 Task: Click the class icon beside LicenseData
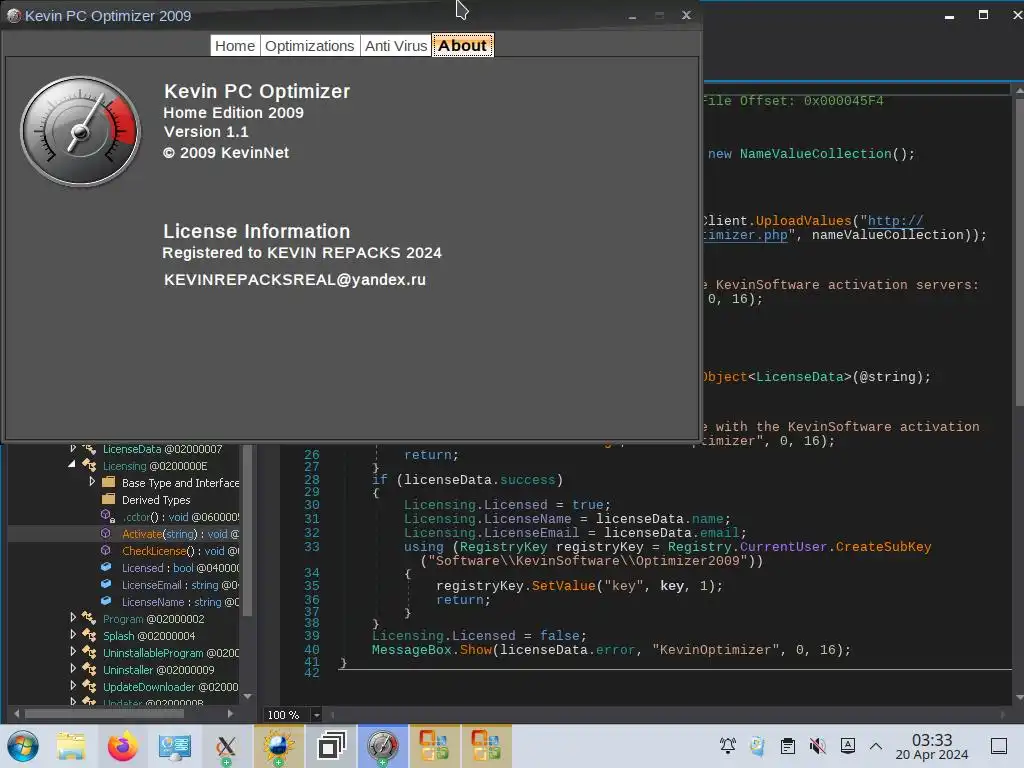tap(89, 449)
